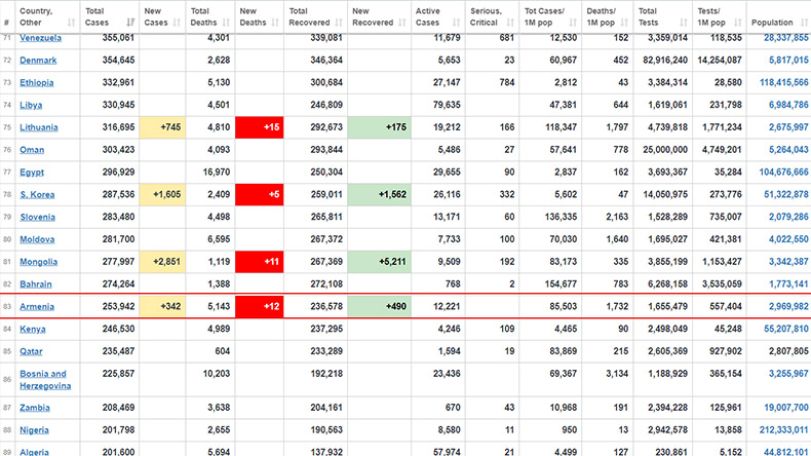The width and height of the screenshot is (811, 456).
Task: Open Kenya's population link 55,207,810
Action: (x=786, y=329)
